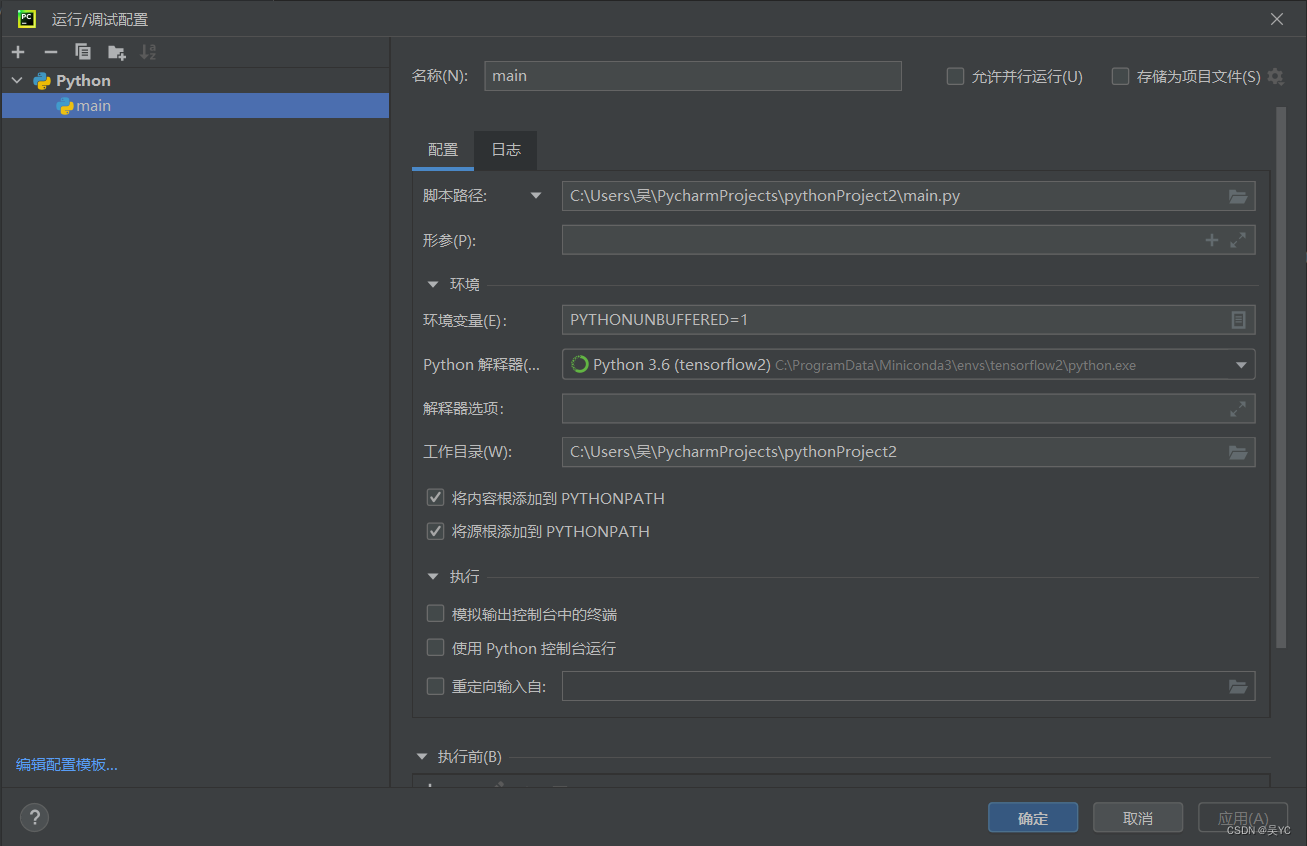Open help with question mark button
Screen dimensions: 1307x846
[34, 817]
